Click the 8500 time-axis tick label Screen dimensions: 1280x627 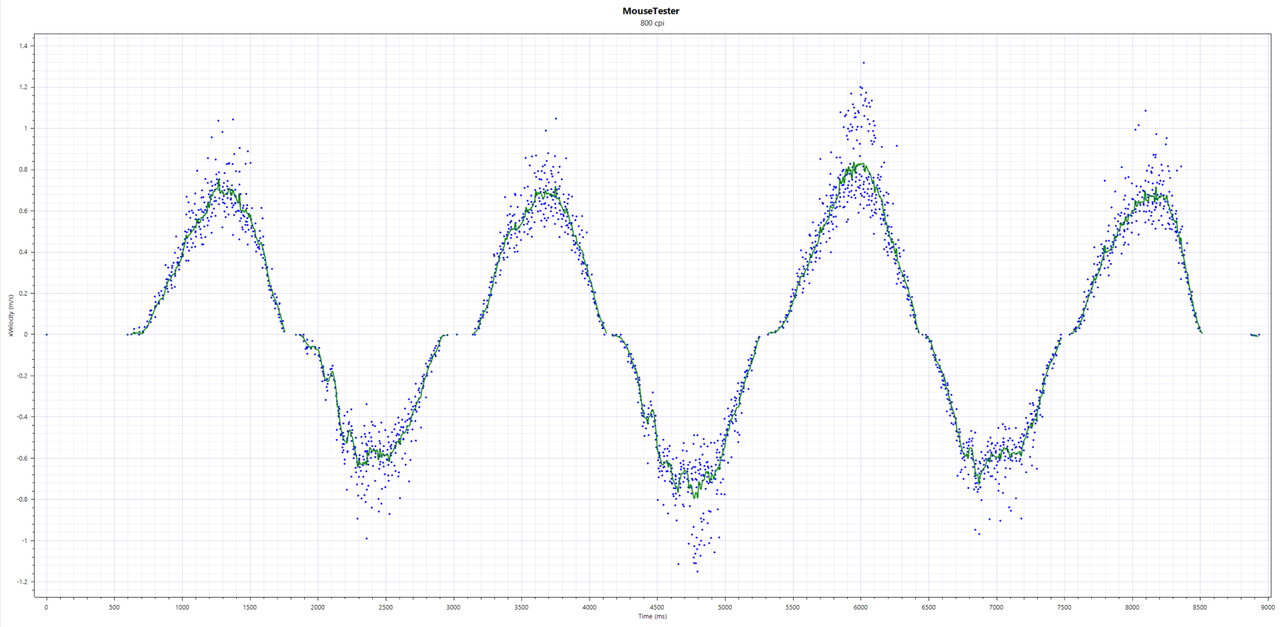(1200, 606)
